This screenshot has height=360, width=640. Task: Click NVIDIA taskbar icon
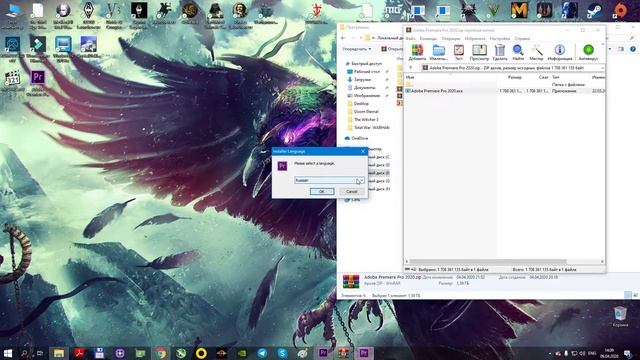242,353
